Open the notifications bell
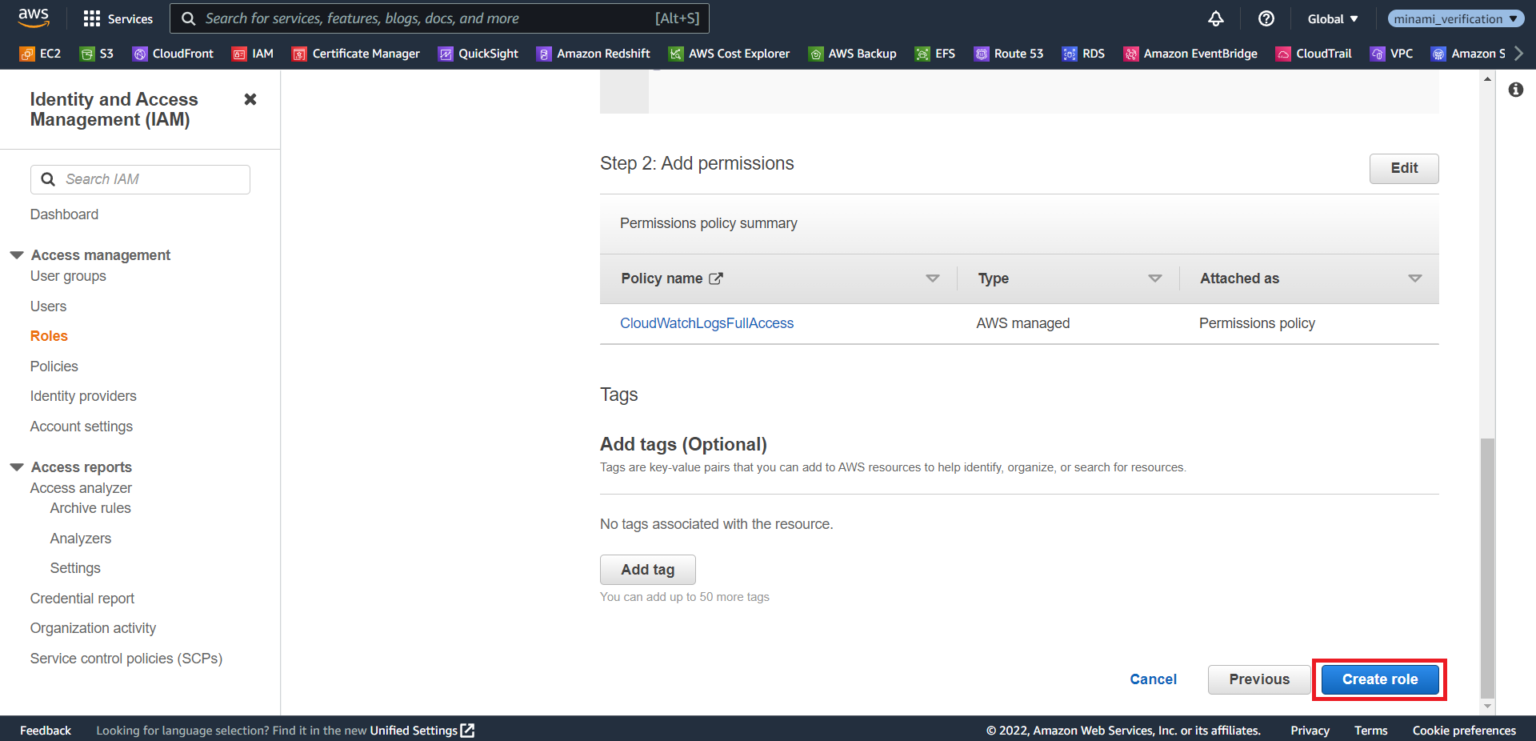1536x741 pixels. (x=1215, y=18)
